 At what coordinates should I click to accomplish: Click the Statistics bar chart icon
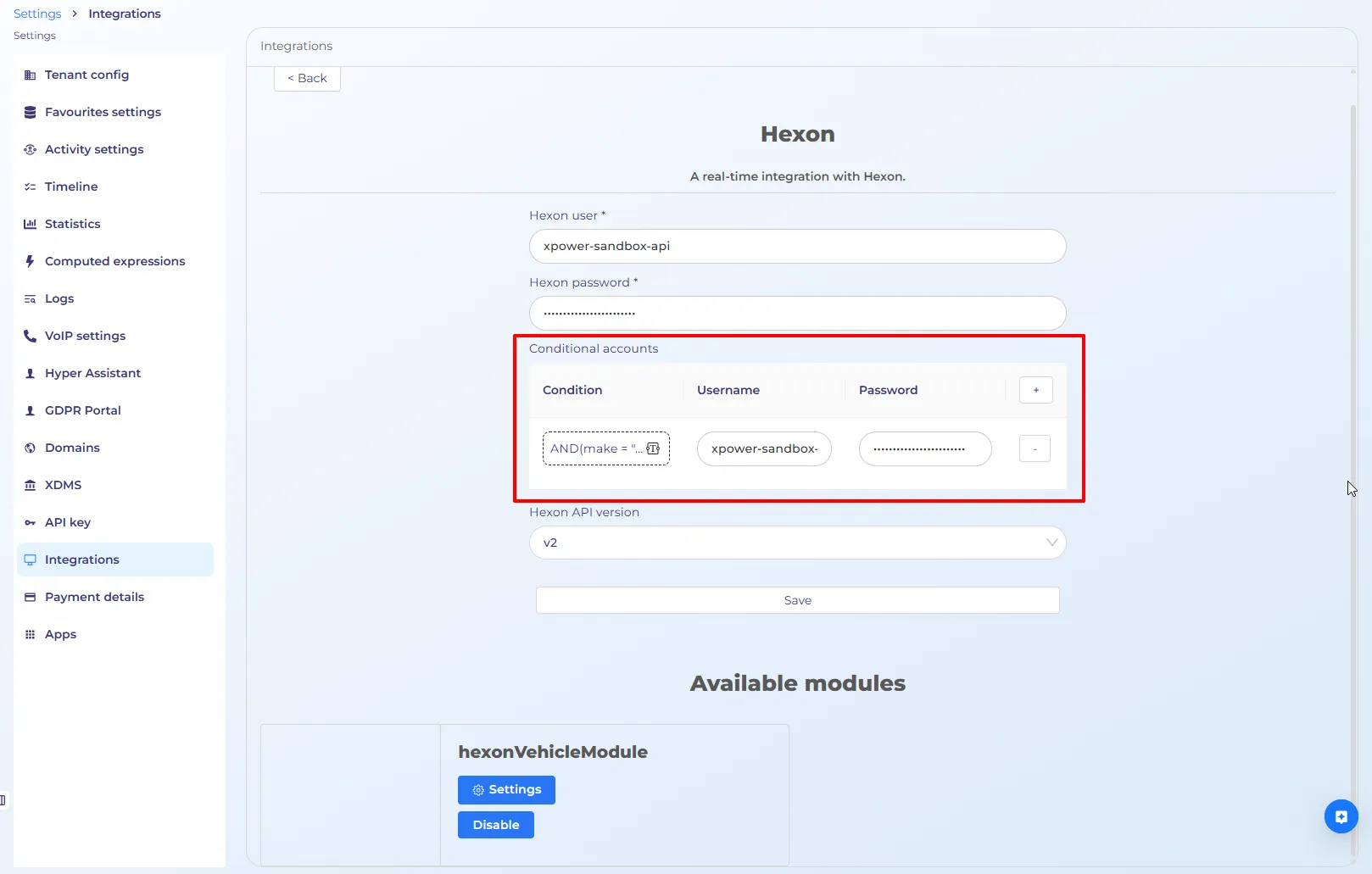point(30,224)
